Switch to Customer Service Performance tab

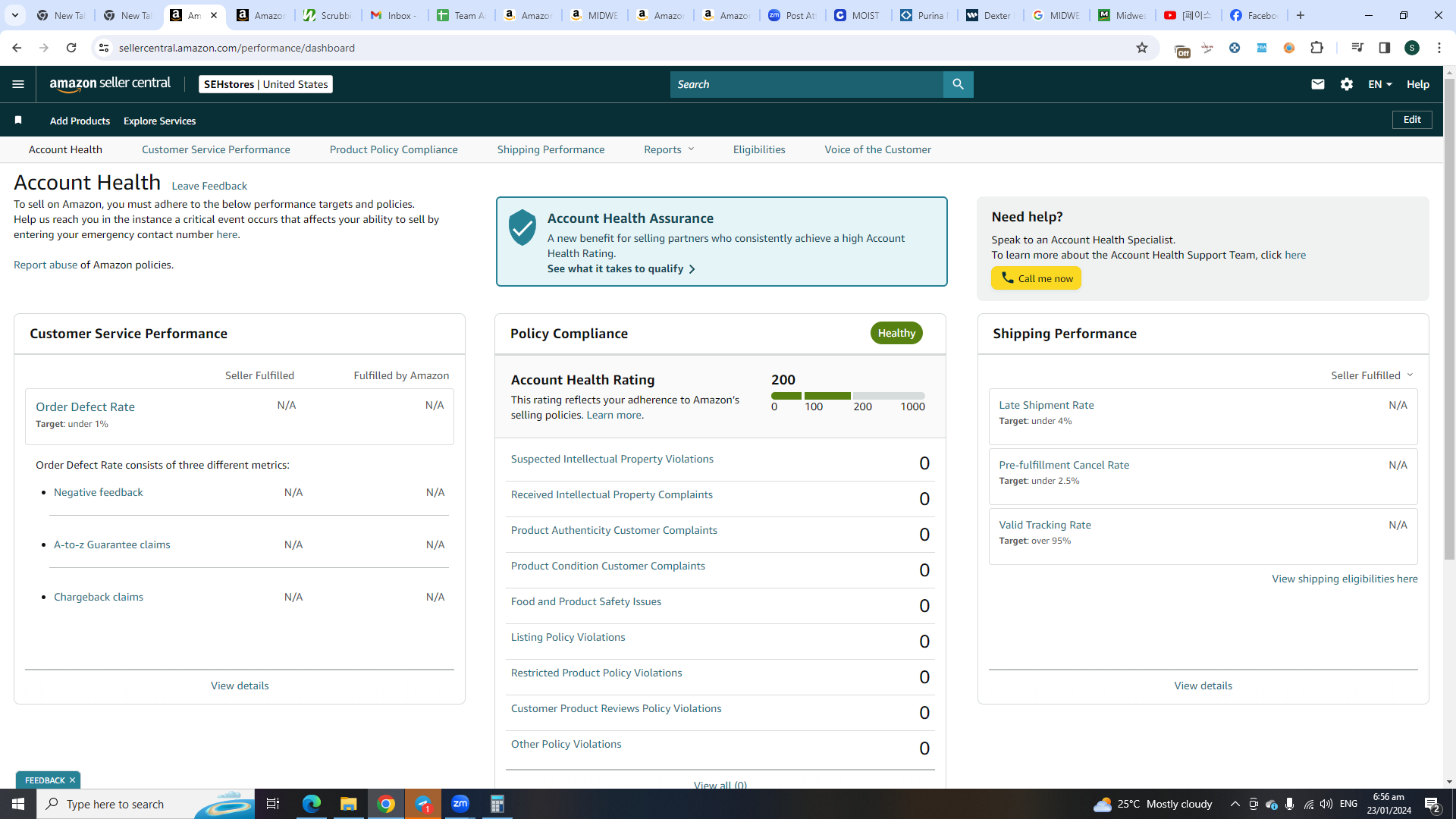pyautogui.click(x=216, y=149)
